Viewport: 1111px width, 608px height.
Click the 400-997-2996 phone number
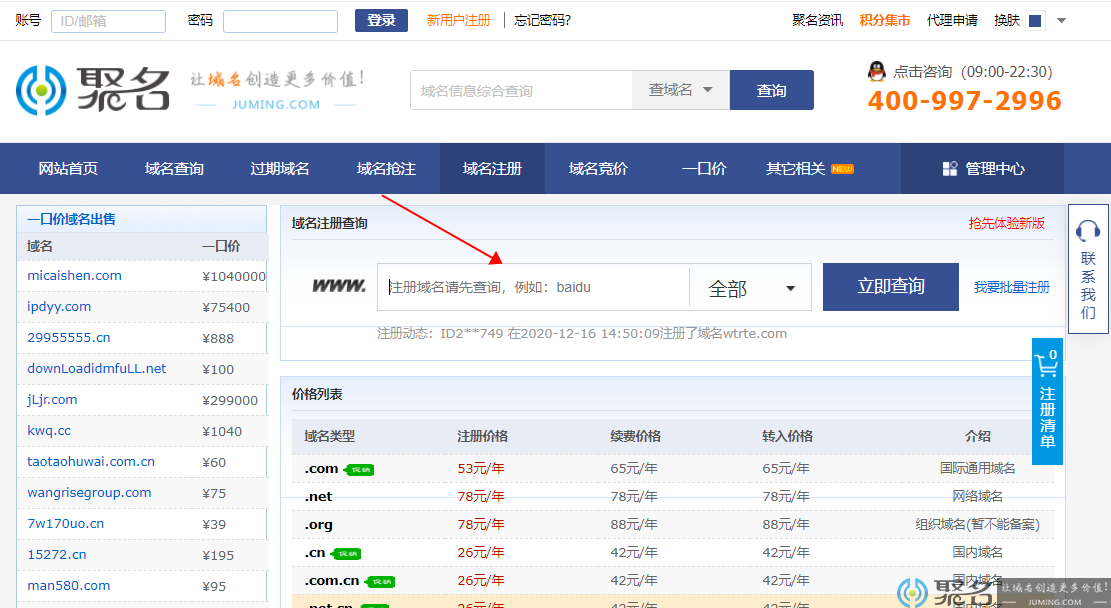pyautogui.click(x=964, y=101)
